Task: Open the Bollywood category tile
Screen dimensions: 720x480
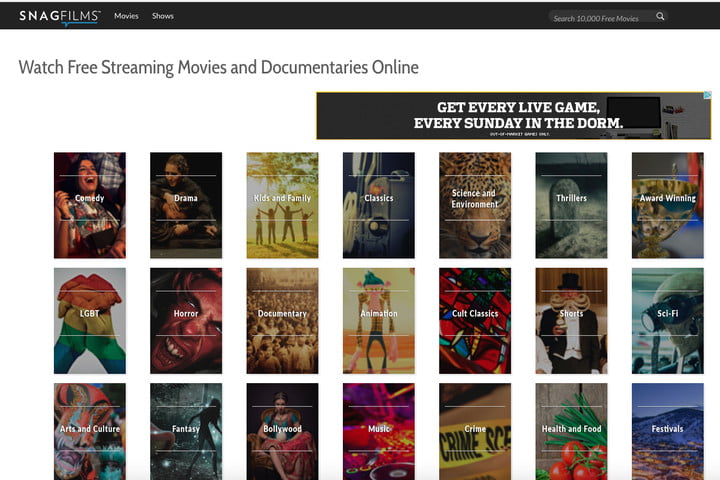Action: [x=282, y=432]
